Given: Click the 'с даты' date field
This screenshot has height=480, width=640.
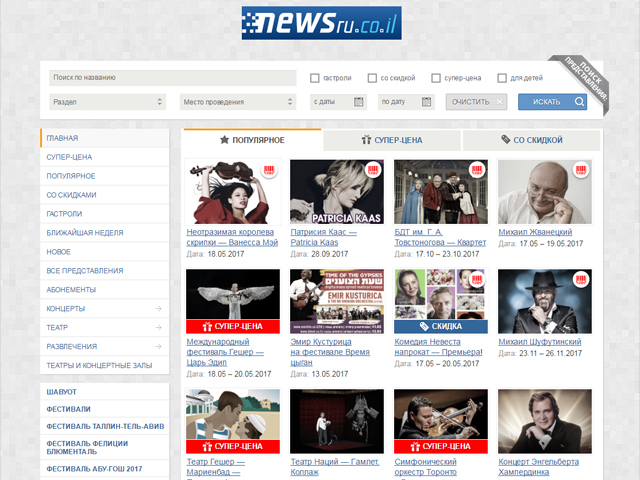Looking at the screenshot, I should tap(338, 102).
